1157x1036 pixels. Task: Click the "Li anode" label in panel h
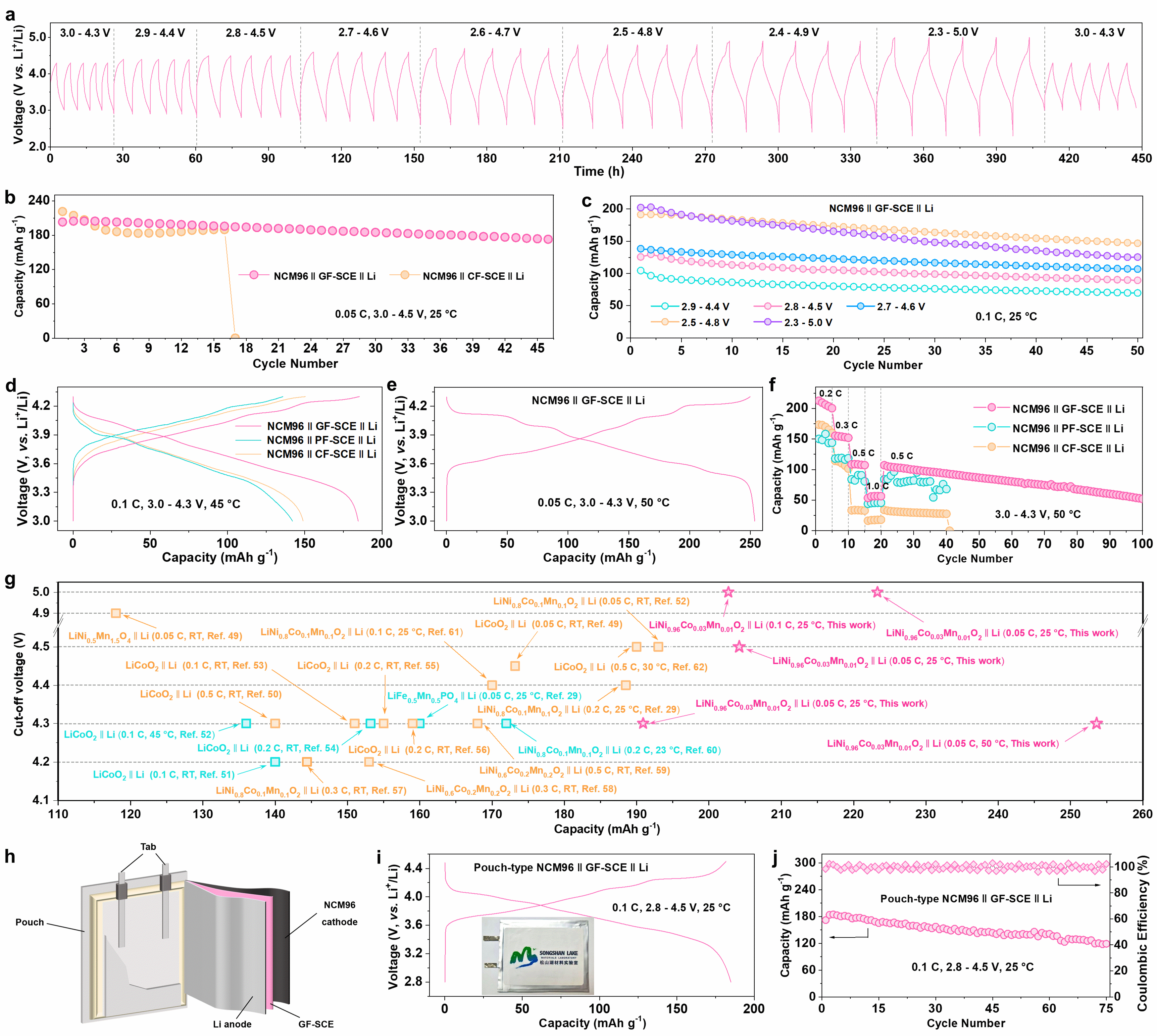232,1024
